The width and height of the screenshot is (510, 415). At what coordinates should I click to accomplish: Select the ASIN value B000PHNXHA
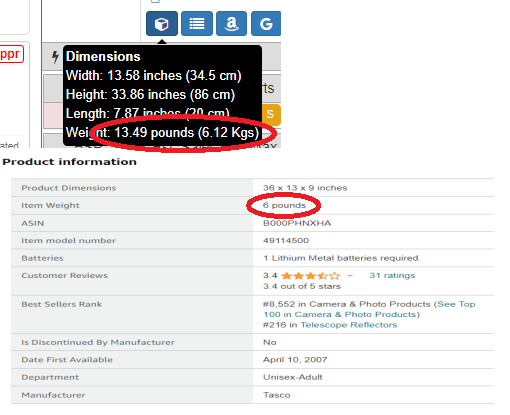tap(297, 223)
